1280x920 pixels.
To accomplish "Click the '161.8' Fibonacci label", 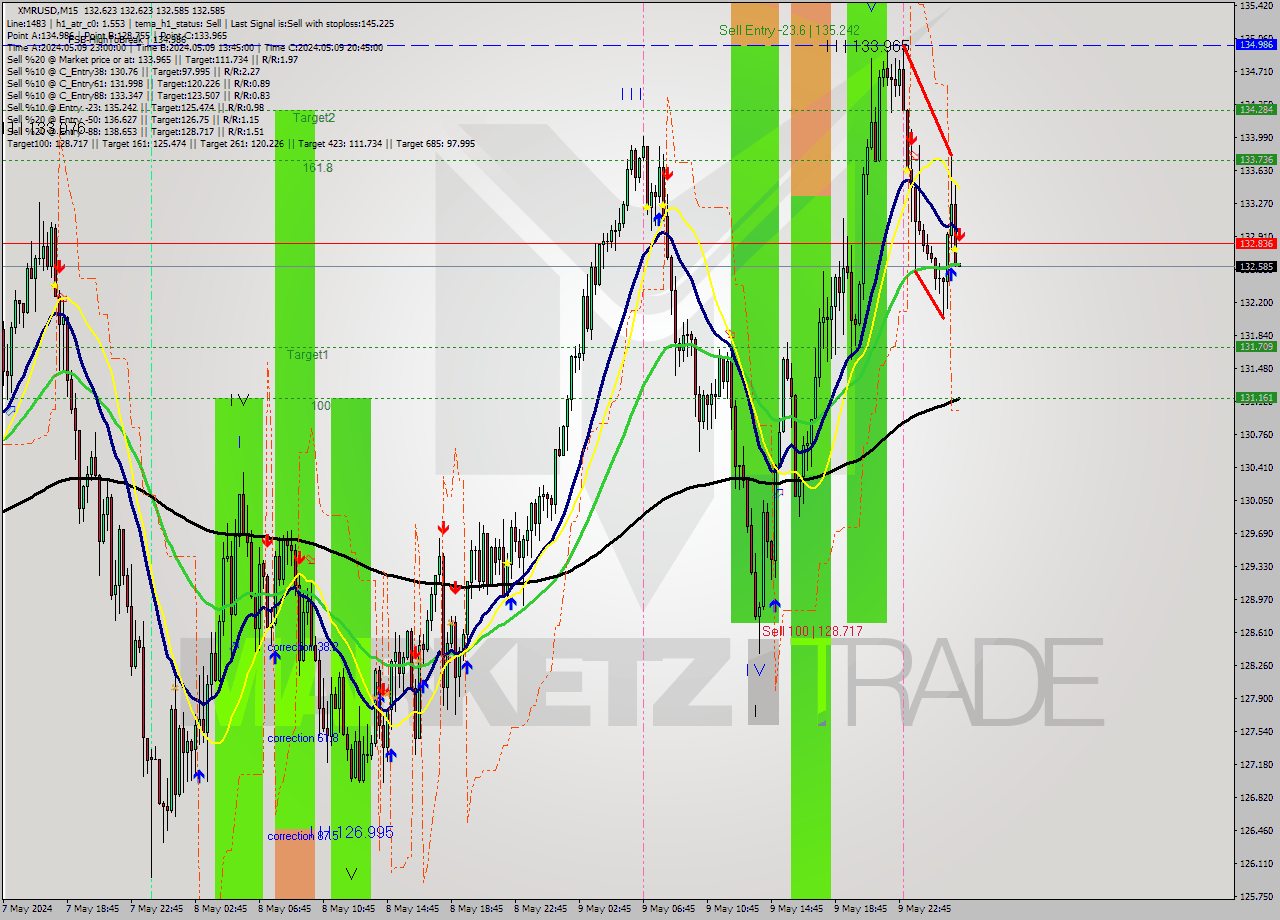I will coord(318,168).
